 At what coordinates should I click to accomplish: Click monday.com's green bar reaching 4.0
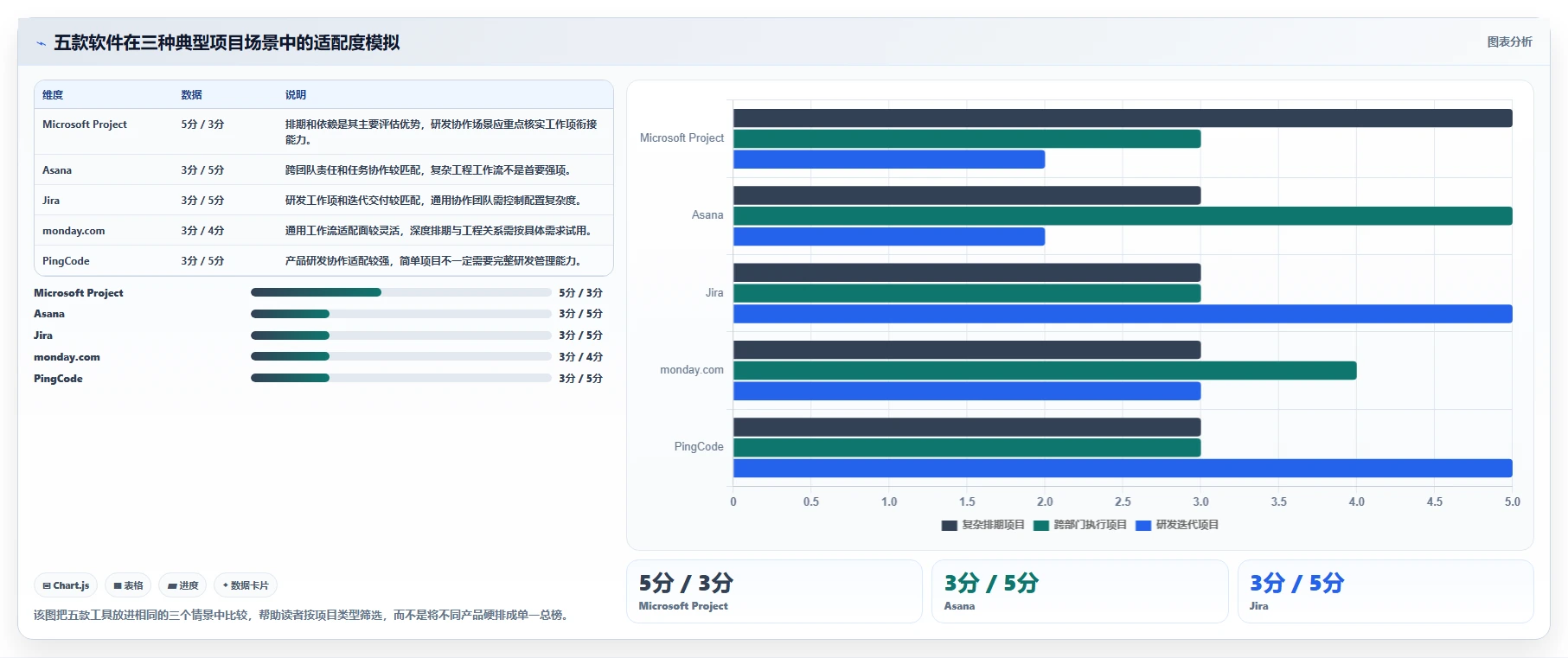1045,371
